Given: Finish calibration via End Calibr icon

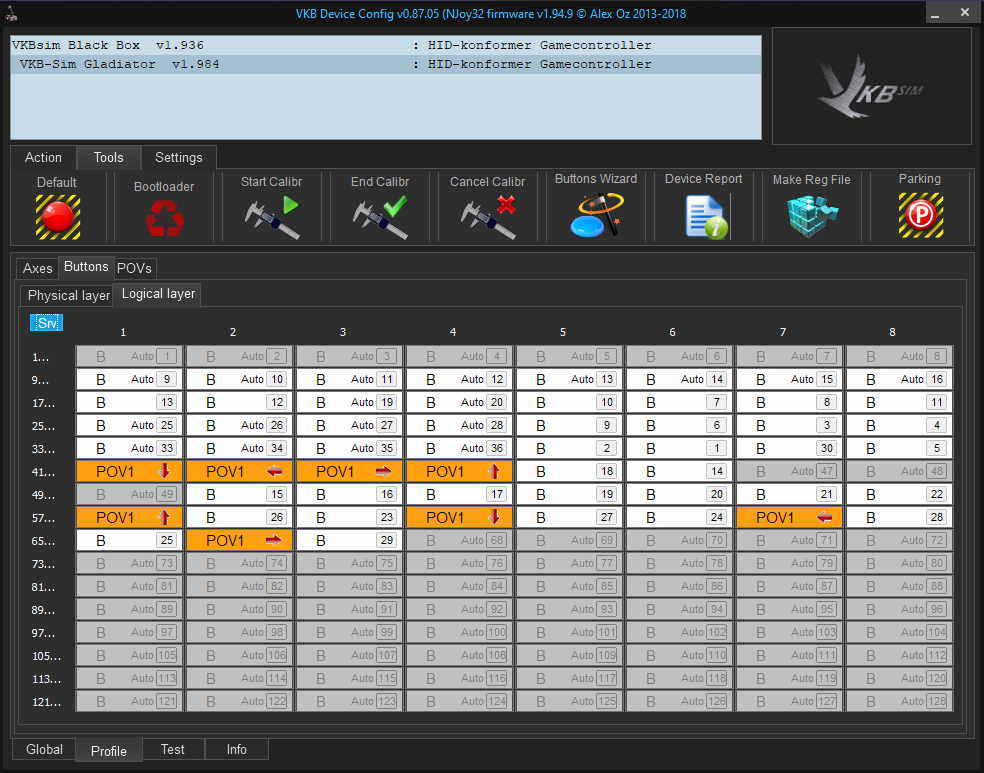Looking at the screenshot, I should [x=380, y=217].
